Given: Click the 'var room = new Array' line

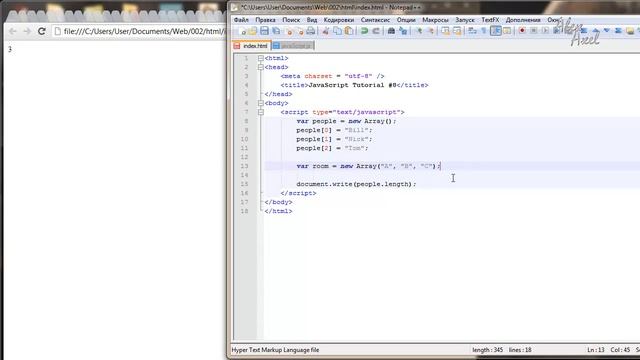Looking at the screenshot, I should 368,166.
